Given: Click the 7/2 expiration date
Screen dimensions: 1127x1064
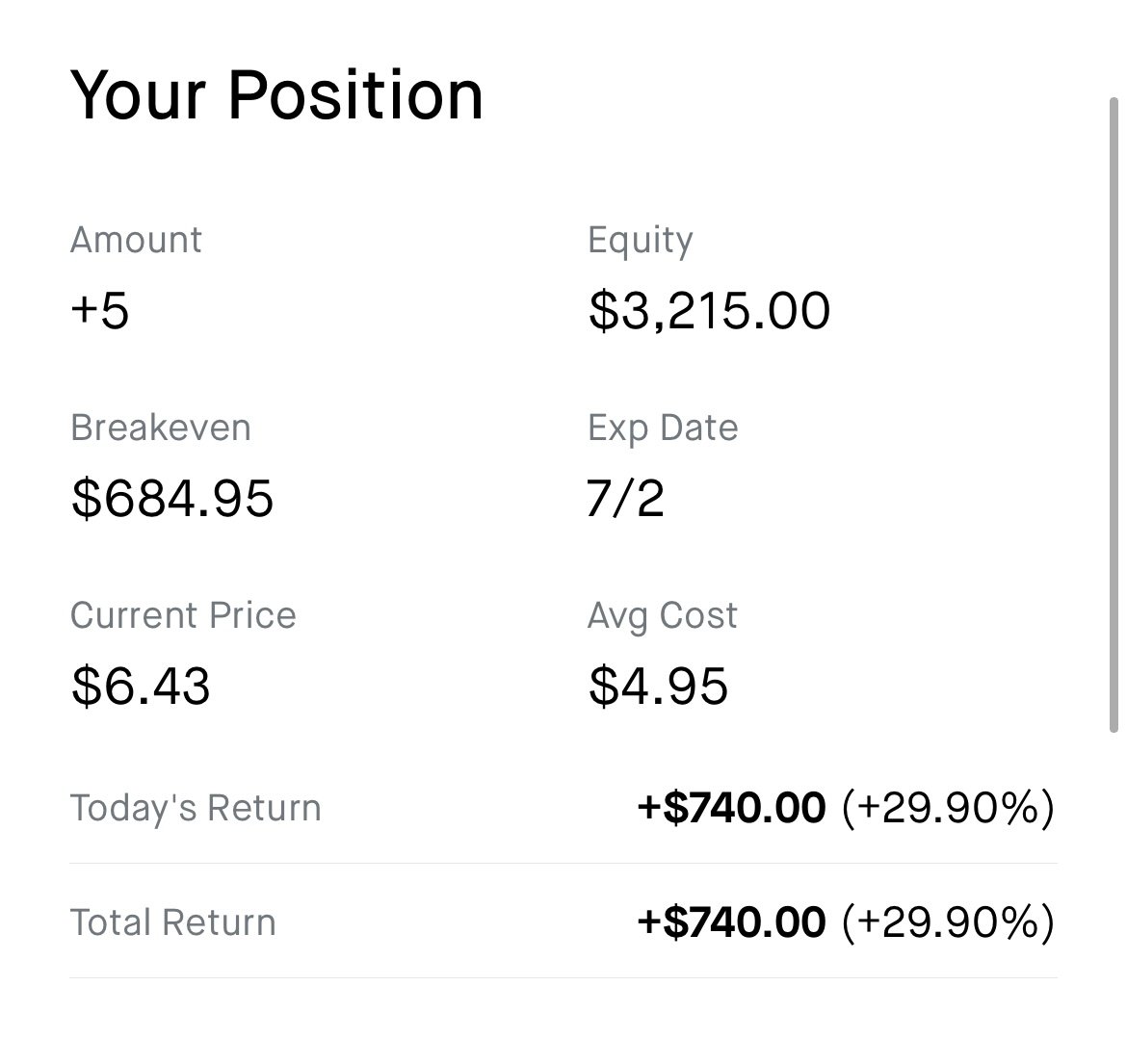Looking at the screenshot, I should click(x=625, y=499).
